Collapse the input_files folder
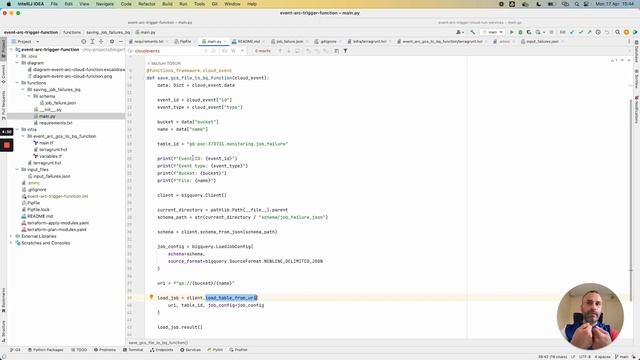 (17, 169)
